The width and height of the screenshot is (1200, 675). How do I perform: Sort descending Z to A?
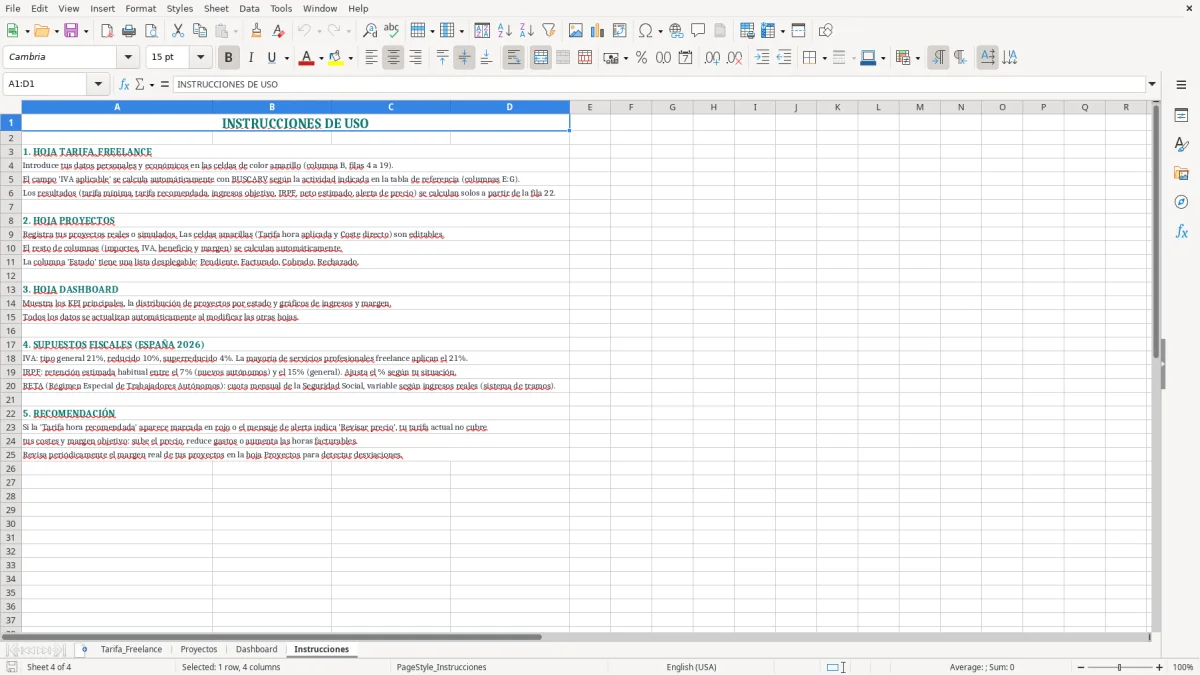point(526,31)
